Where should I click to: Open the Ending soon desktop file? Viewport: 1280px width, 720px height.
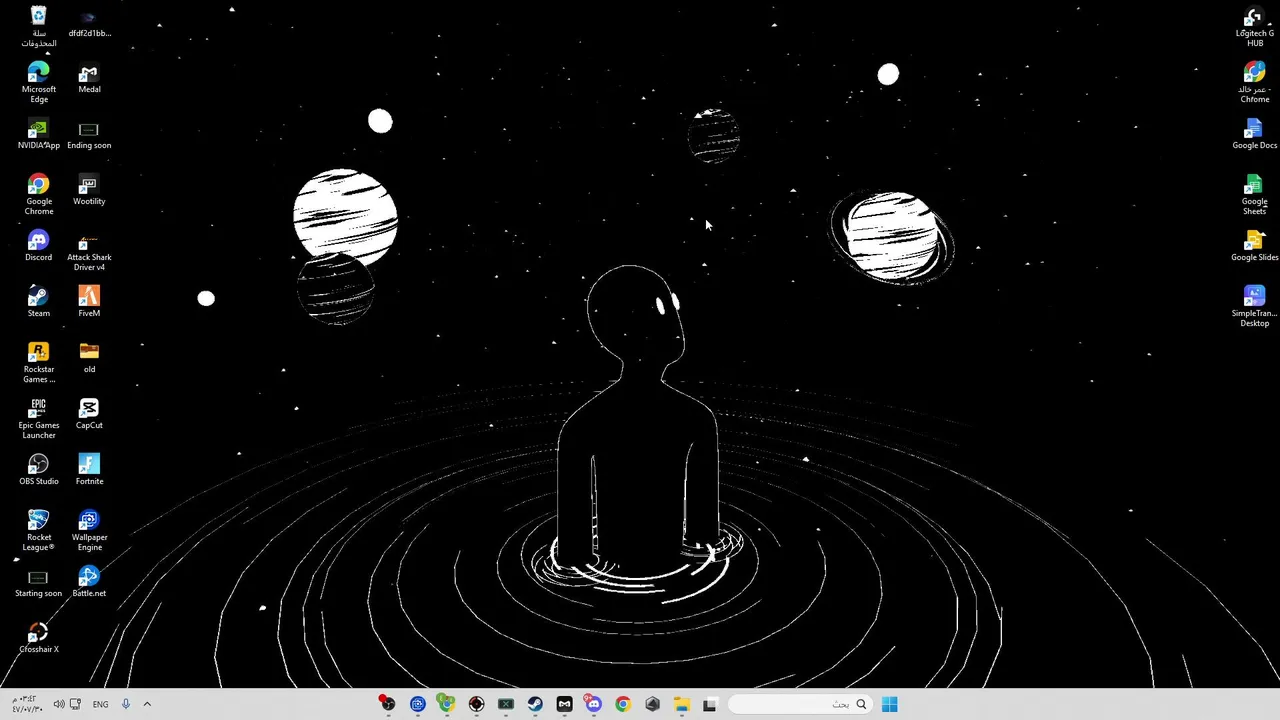(x=89, y=135)
